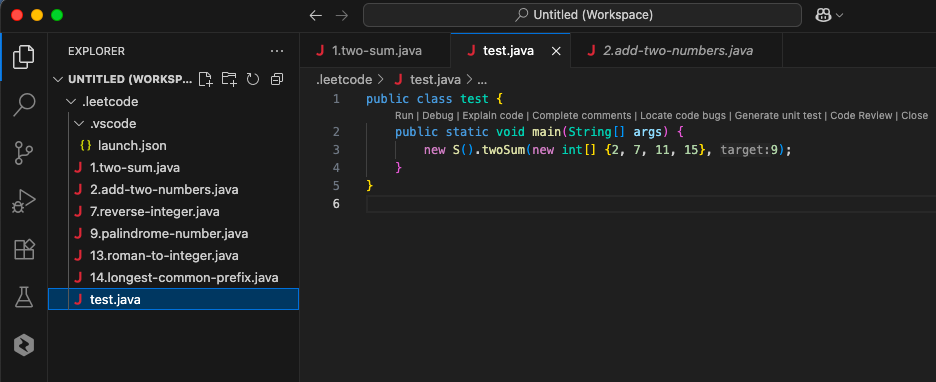
Task: Click the word main in the code
Action: click(x=546, y=132)
